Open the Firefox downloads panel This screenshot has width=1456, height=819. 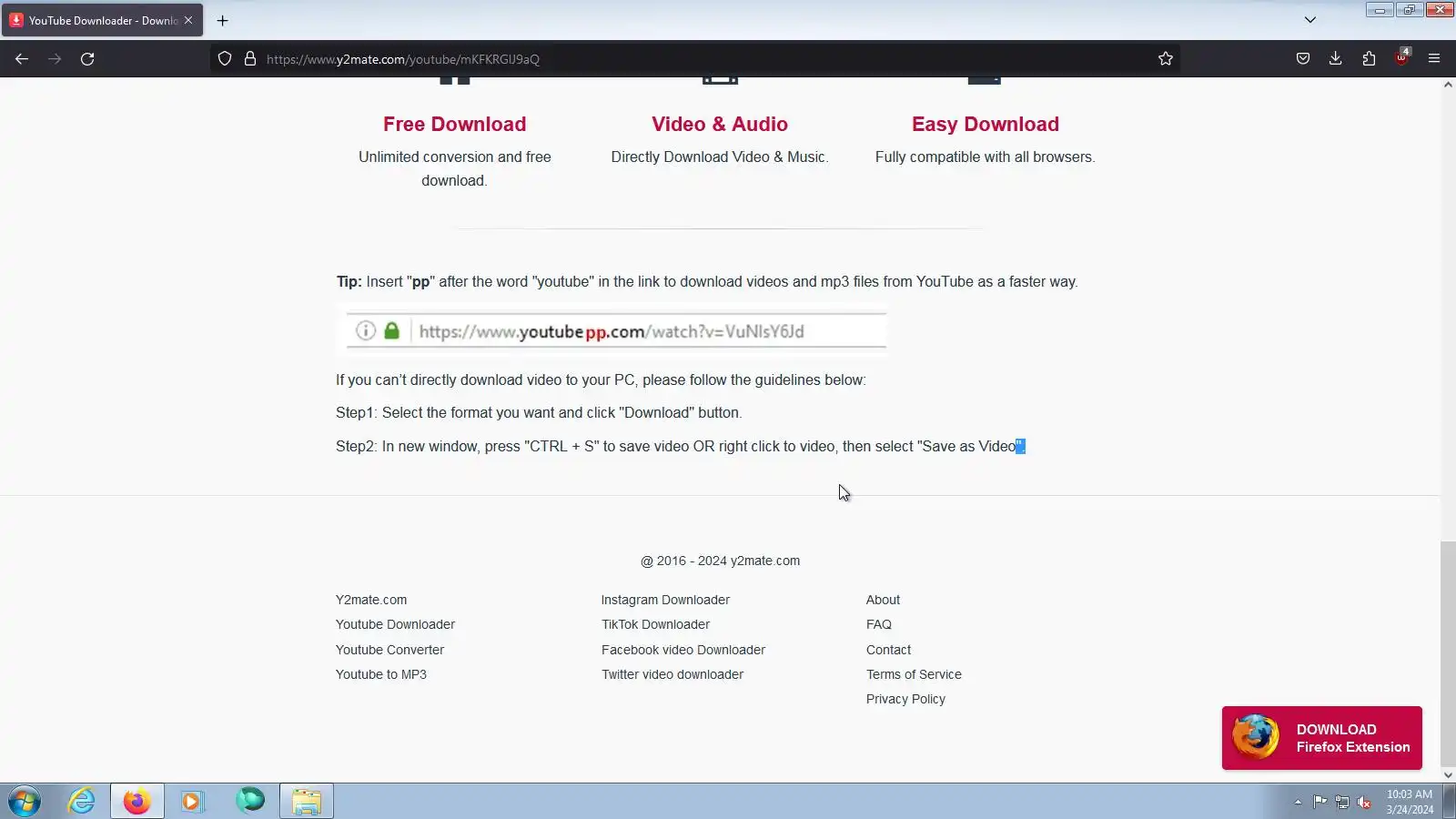1336,59
